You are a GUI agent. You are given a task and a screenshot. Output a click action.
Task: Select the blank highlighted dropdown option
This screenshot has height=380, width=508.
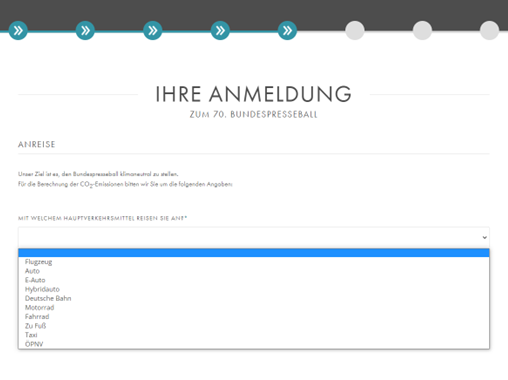click(254, 253)
